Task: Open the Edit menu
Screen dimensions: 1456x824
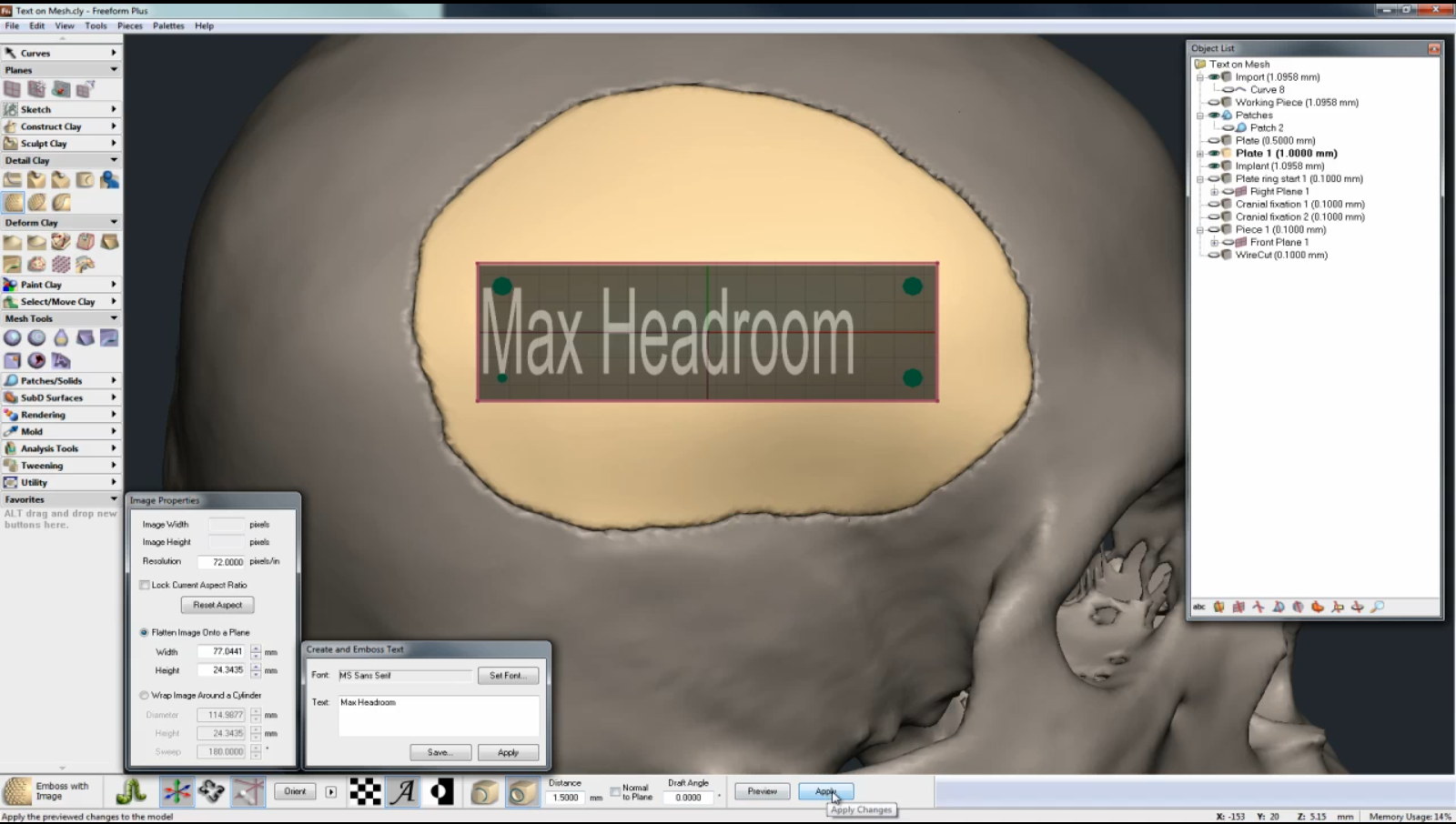Action: [x=37, y=25]
